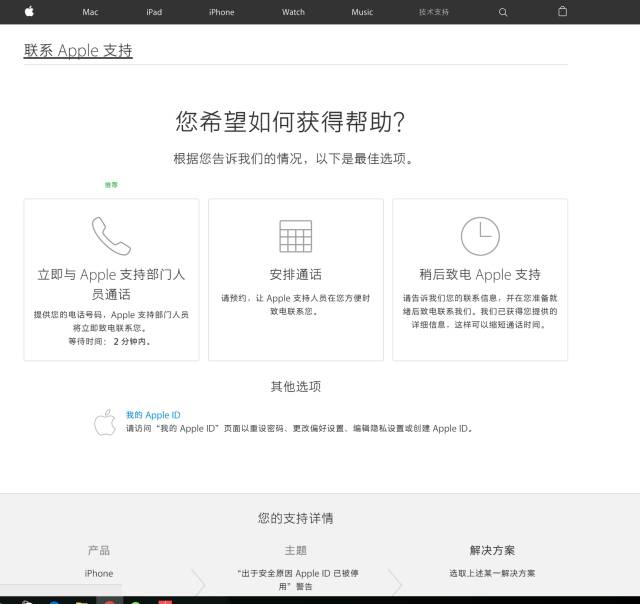The height and width of the screenshot is (604, 640).
Task: Click the 根据您告诉我们的情况 subtitle
Action: click(294, 158)
